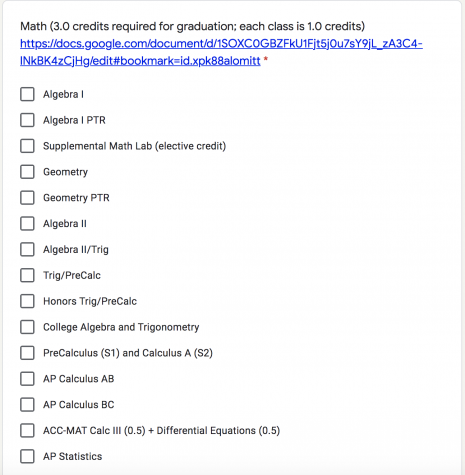Check the Trig/PreCalc box
Image resolution: width=465 pixels, height=475 pixels.
(x=27, y=275)
